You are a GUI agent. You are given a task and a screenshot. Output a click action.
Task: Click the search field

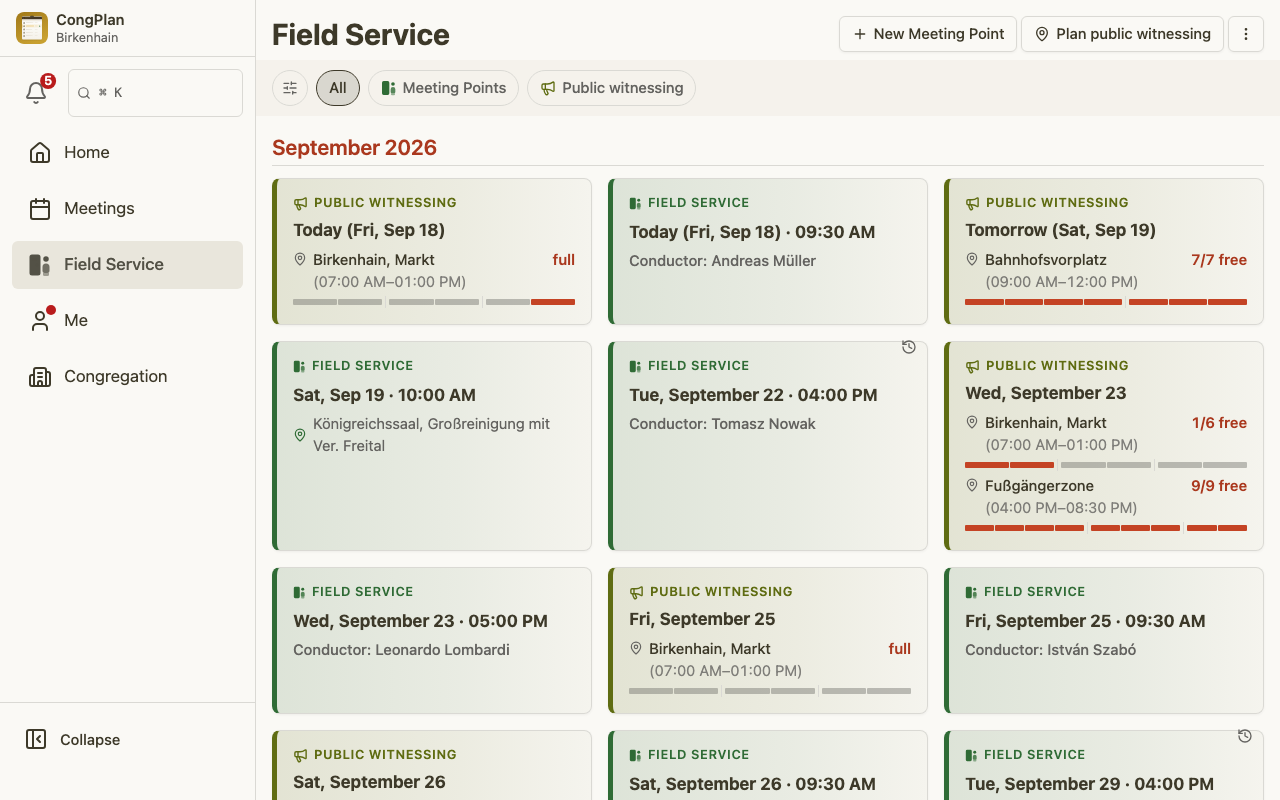[155, 92]
